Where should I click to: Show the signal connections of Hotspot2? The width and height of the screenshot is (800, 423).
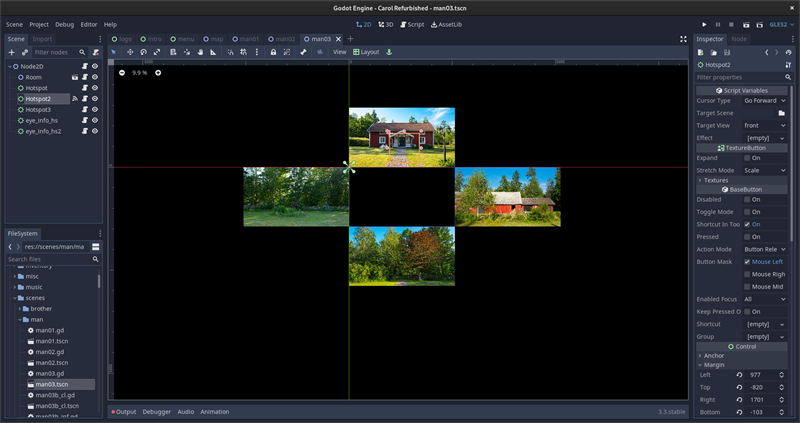pos(75,98)
